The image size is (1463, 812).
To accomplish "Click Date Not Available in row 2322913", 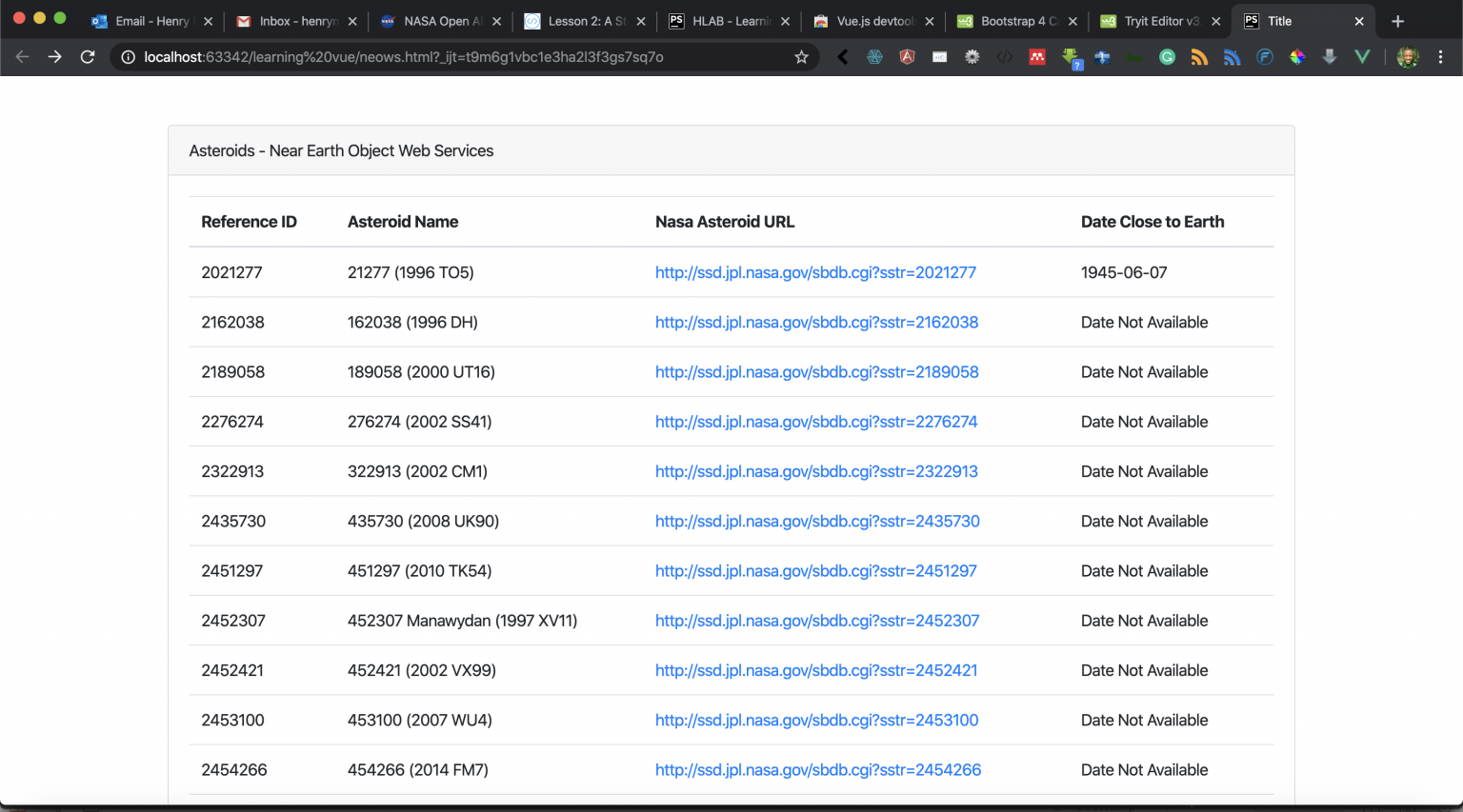I will (1144, 471).
